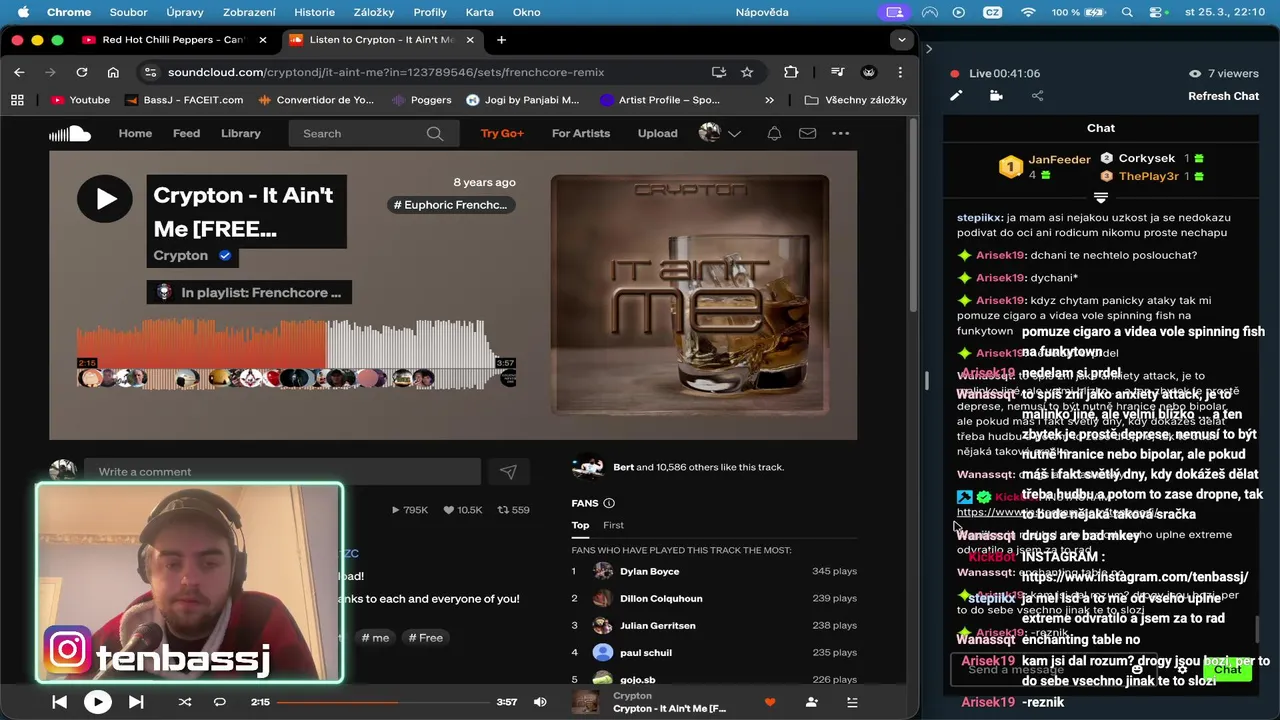Click the Euphoric Frenchcore tag
Screen dimensions: 1280x720
point(451,205)
